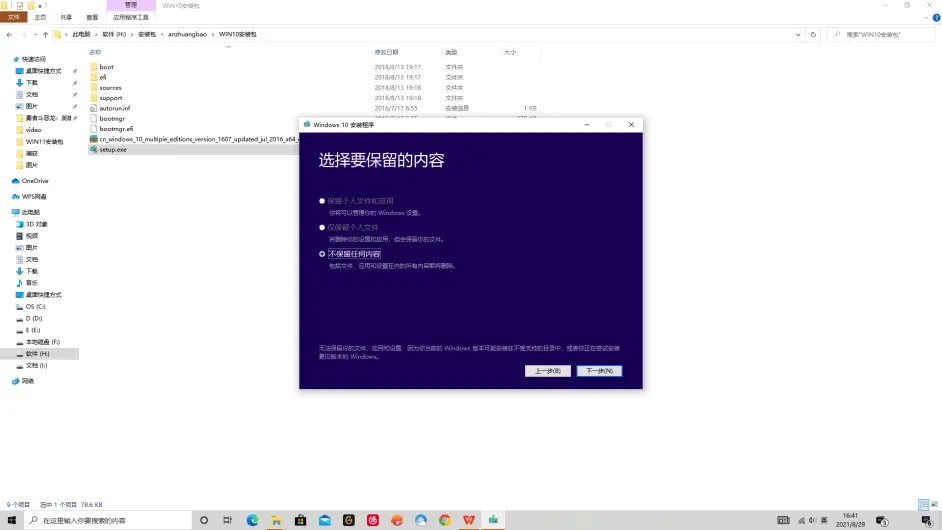Screen dimensions: 942x530
Task: Open WPS Office from the taskbar
Action: pyautogui.click(x=469, y=520)
